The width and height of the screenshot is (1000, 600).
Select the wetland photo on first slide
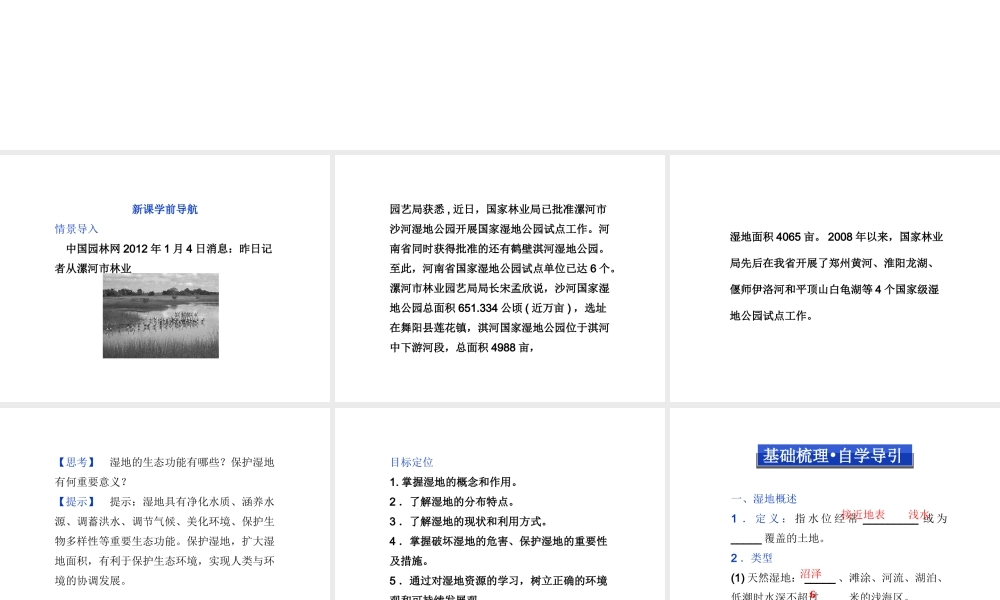click(x=160, y=315)
